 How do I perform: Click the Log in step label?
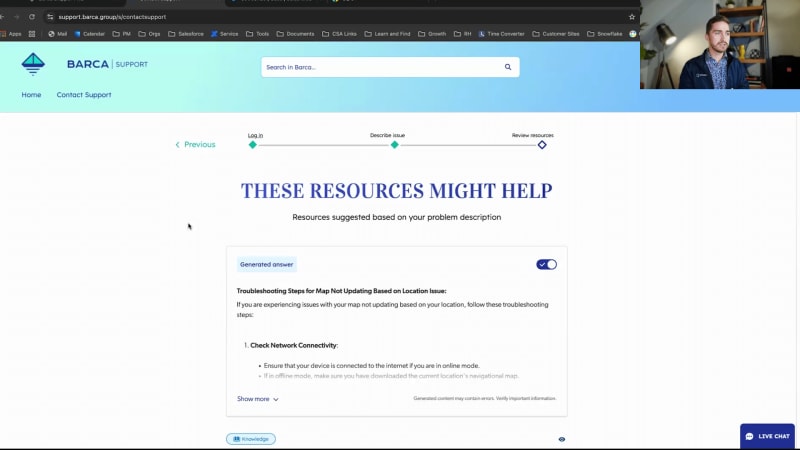[x=255, y=135]
